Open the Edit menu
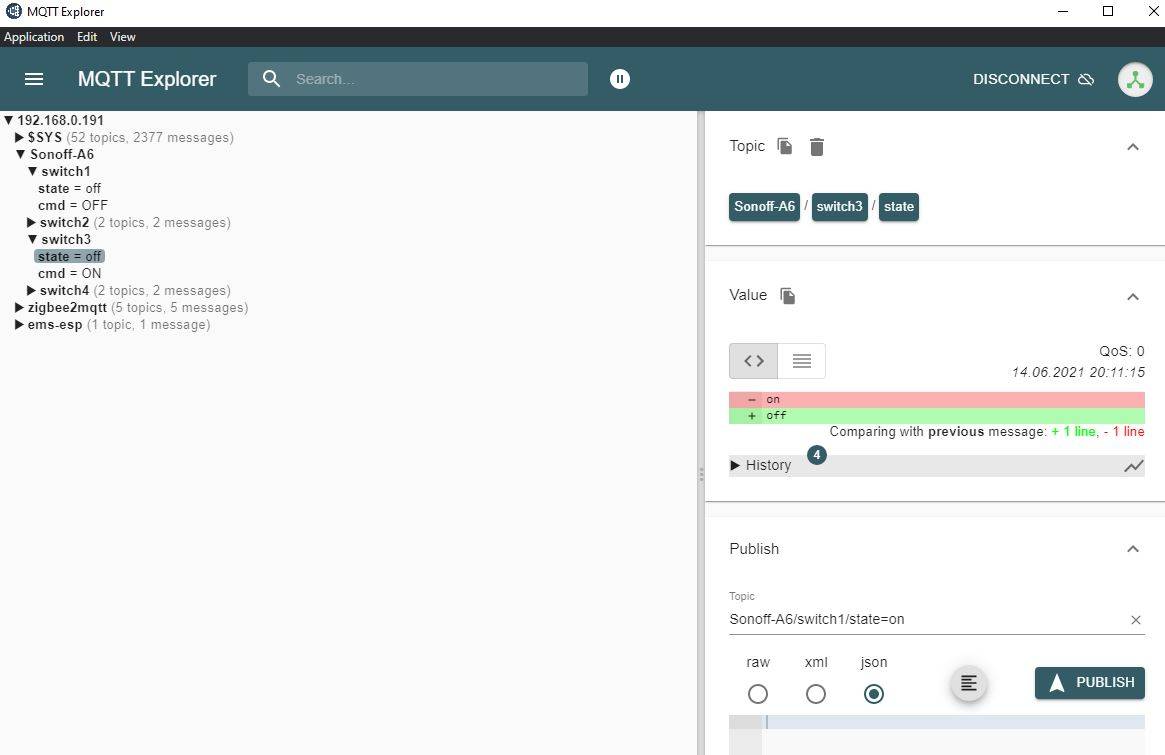The width and height of the screenshot is (1165, 755). coord(87,36)
